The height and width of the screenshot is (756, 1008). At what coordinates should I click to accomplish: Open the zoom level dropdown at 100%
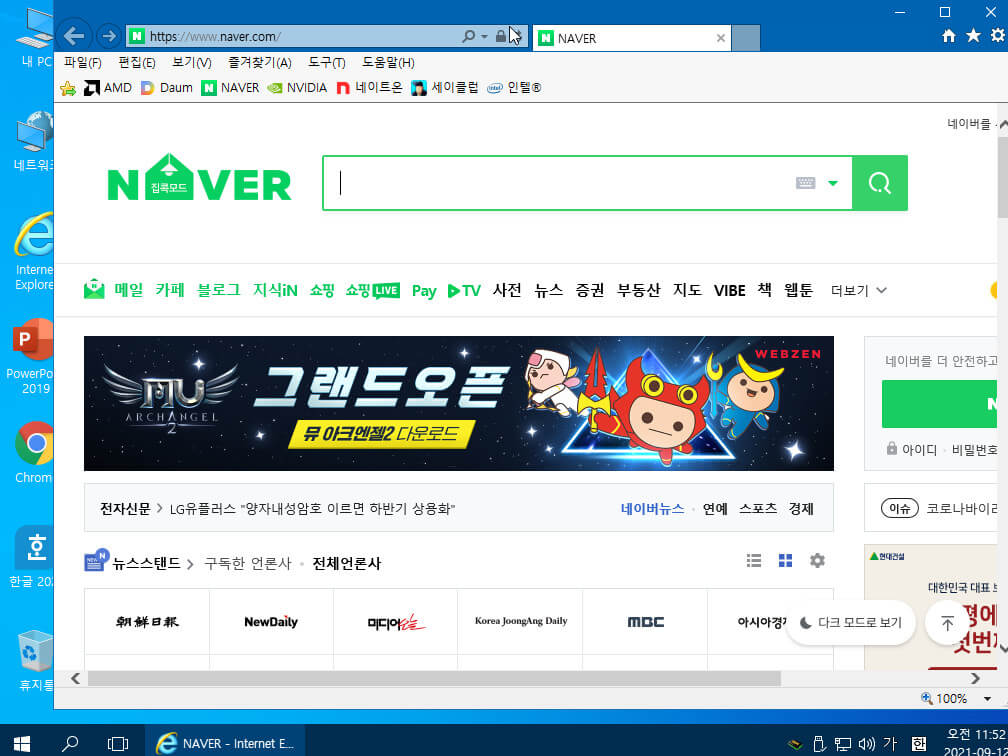point(987,699)
